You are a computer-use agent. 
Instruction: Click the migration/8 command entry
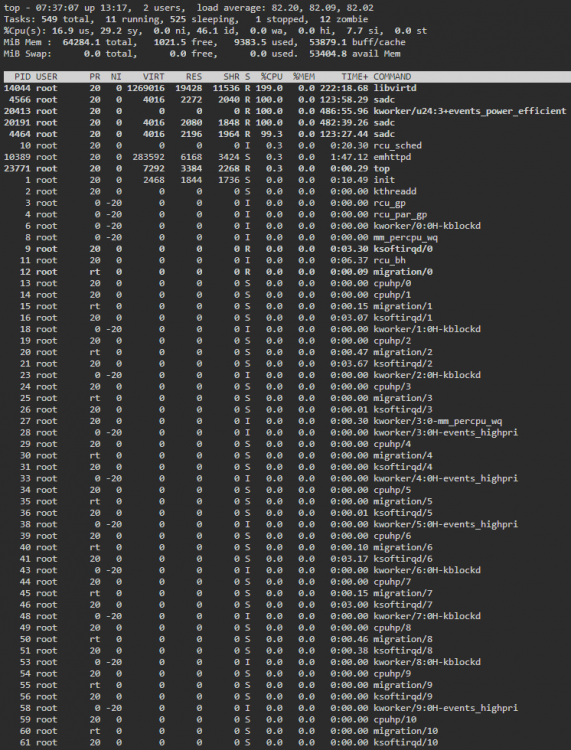coord(403,639)
